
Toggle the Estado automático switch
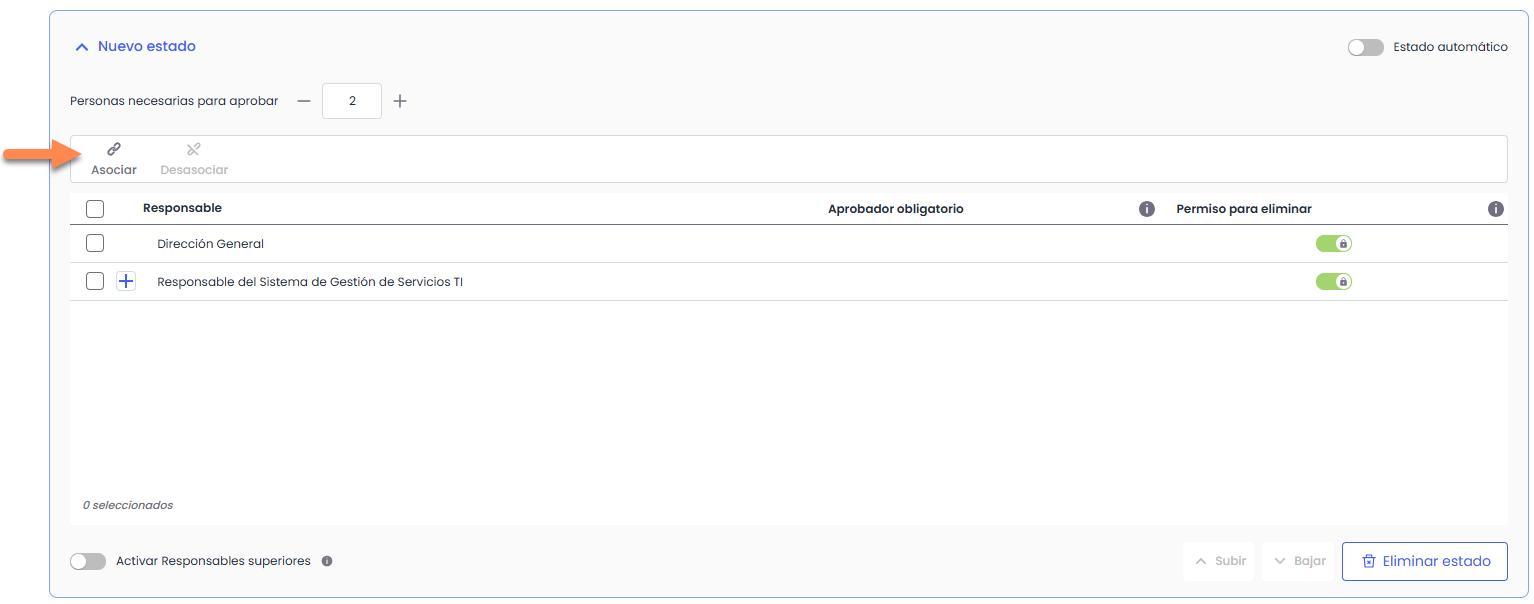1365,47
